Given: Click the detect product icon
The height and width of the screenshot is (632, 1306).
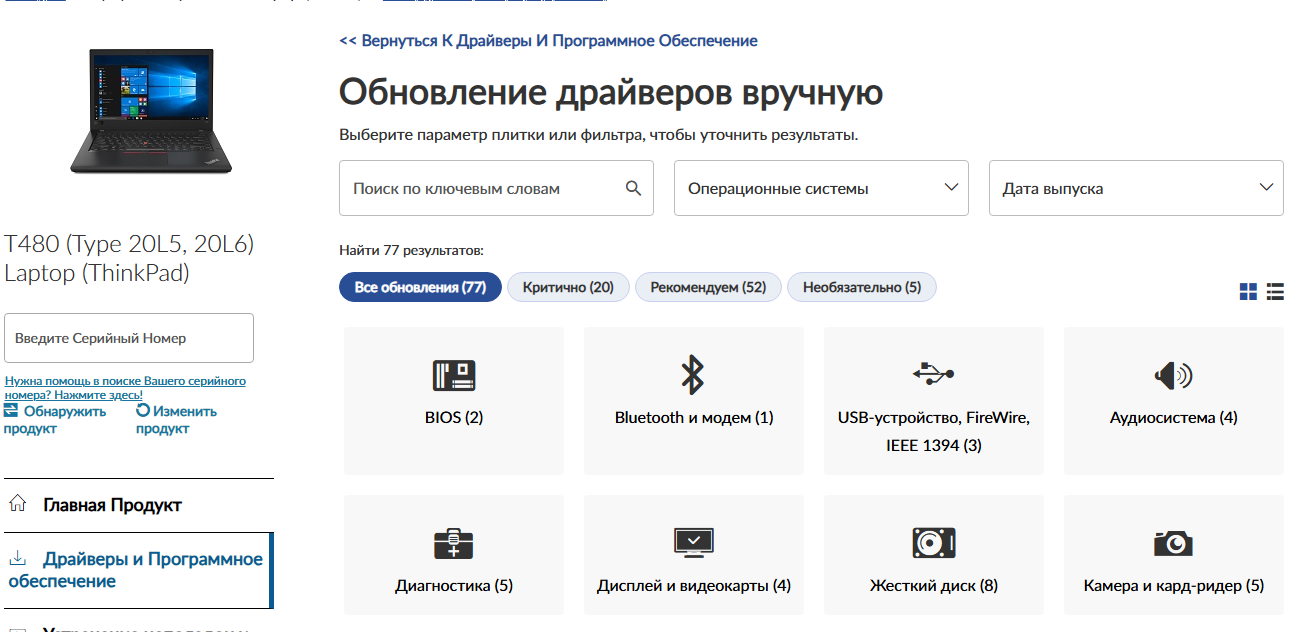Looking at the screenshot, I should (11, 410).
